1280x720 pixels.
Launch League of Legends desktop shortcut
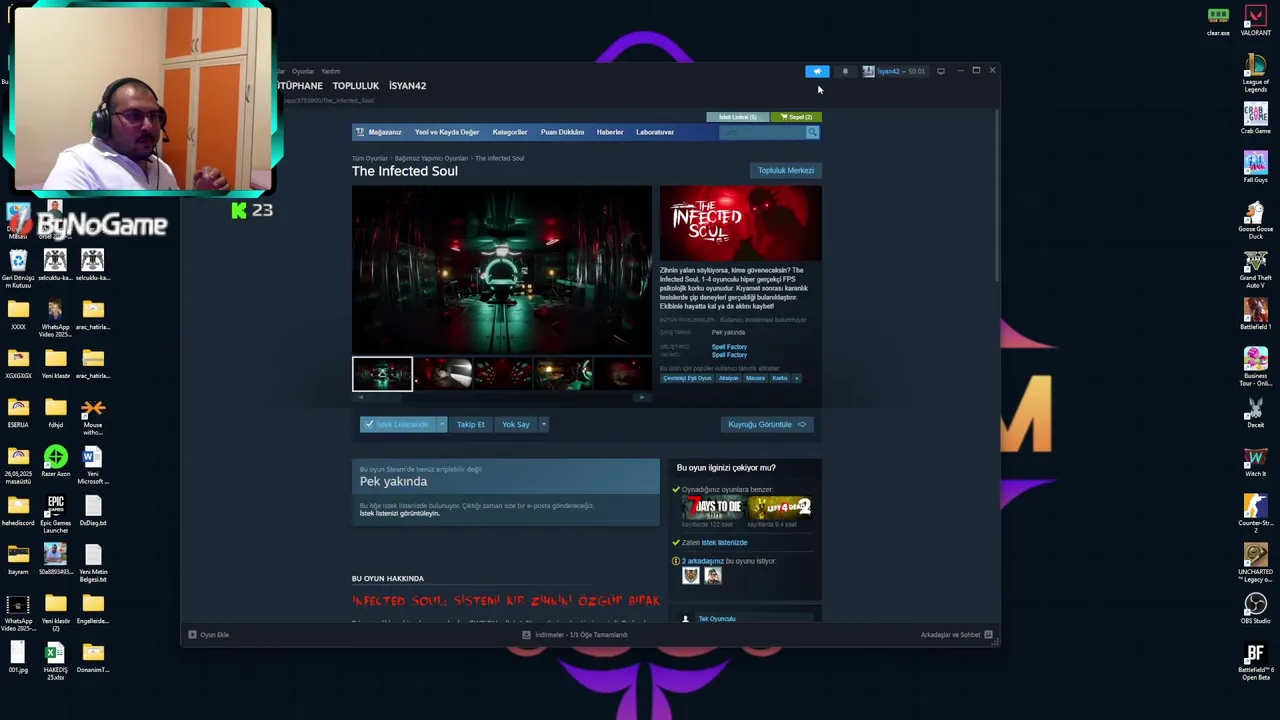coord(1256,73)
